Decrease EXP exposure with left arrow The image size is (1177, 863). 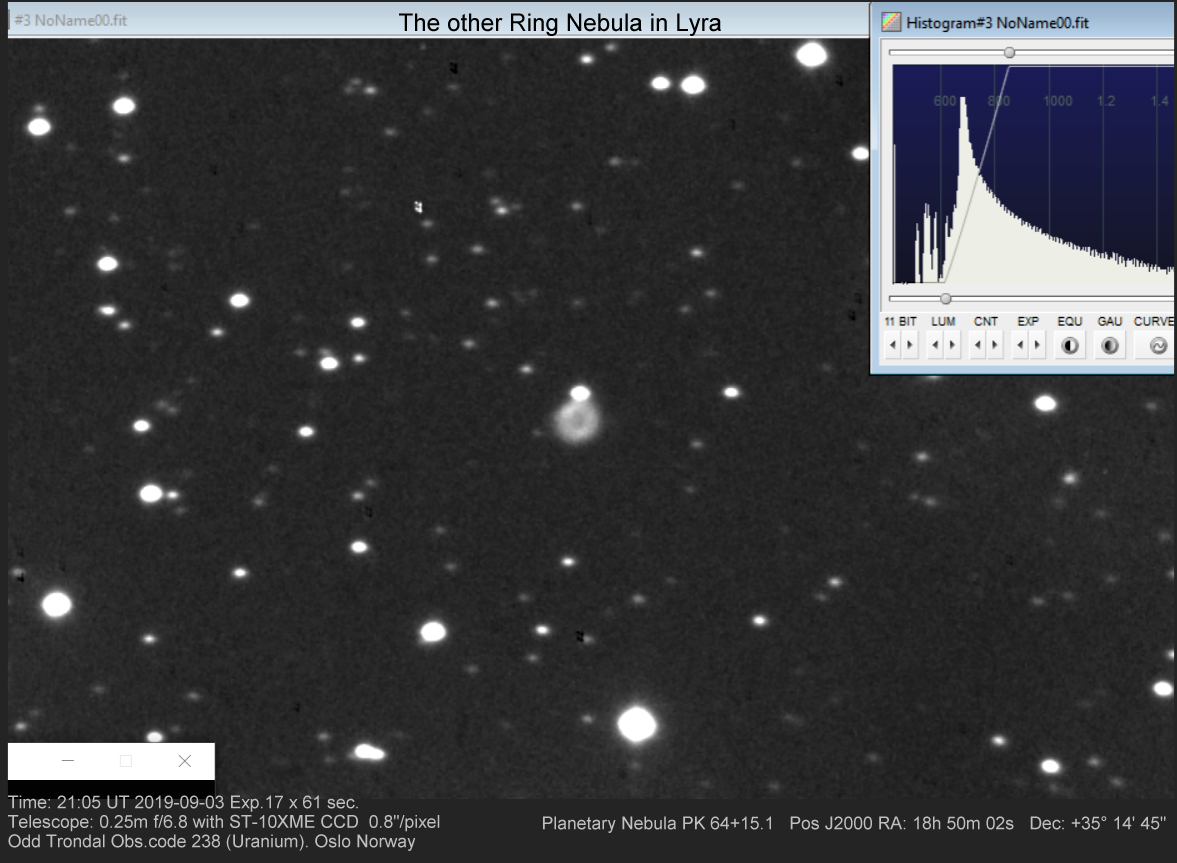1020,346
